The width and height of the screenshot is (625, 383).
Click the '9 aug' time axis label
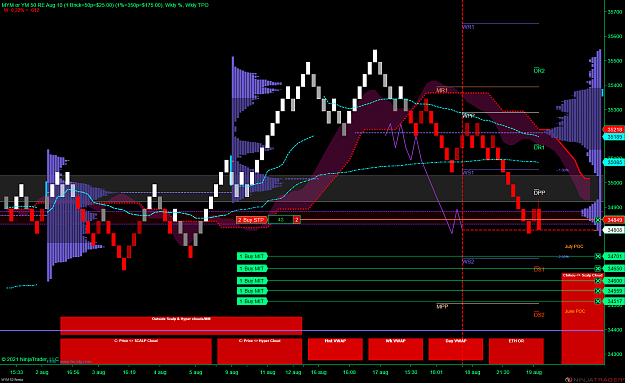point(231,372)
